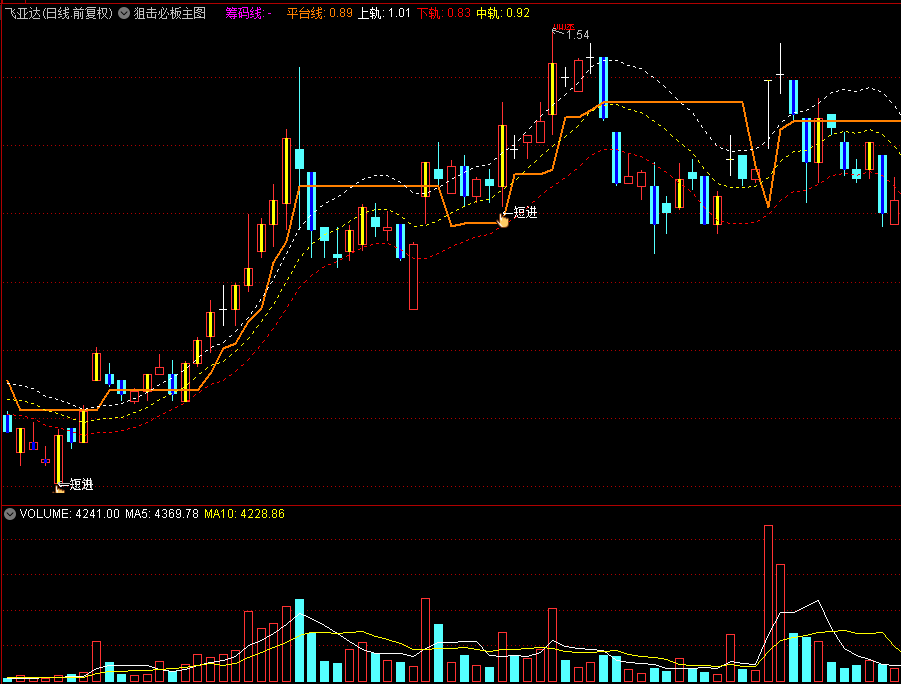Click the upper 短进 signal label
The height and width of the screenshot is (684, 901).
(x=525, y=213)
